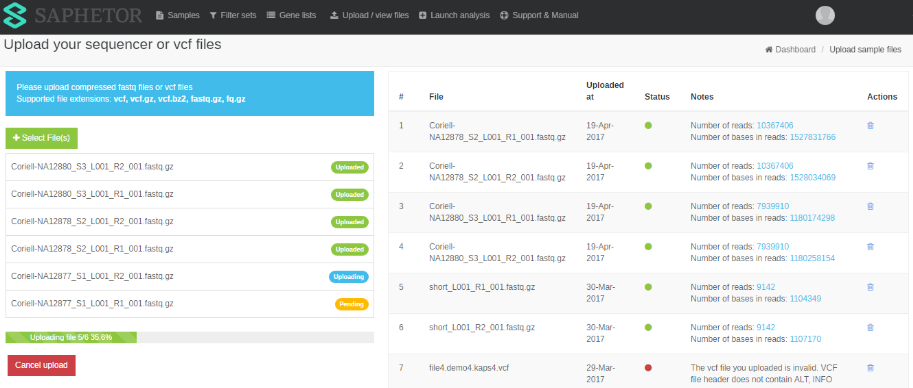Click reads count 9142 in row 5
The height and width of the screenshot is (388, 913).
pyautogui.click(x=766, y=287)
